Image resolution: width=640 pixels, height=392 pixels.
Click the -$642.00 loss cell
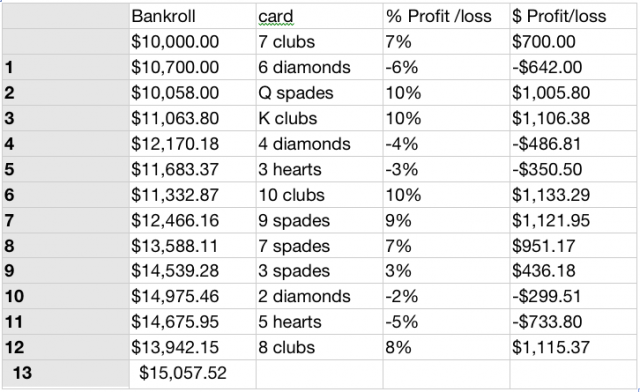573,67
